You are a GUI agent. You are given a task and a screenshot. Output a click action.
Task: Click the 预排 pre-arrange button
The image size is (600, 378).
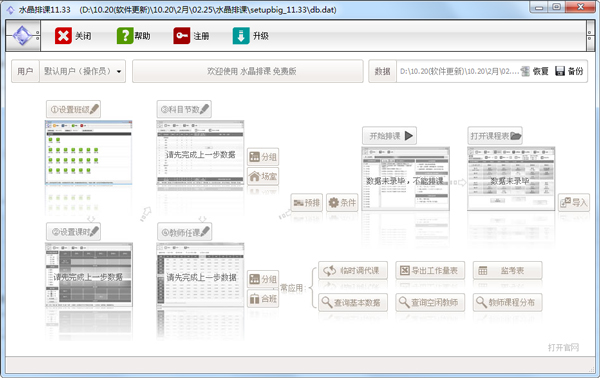click(x=307, y=202)
